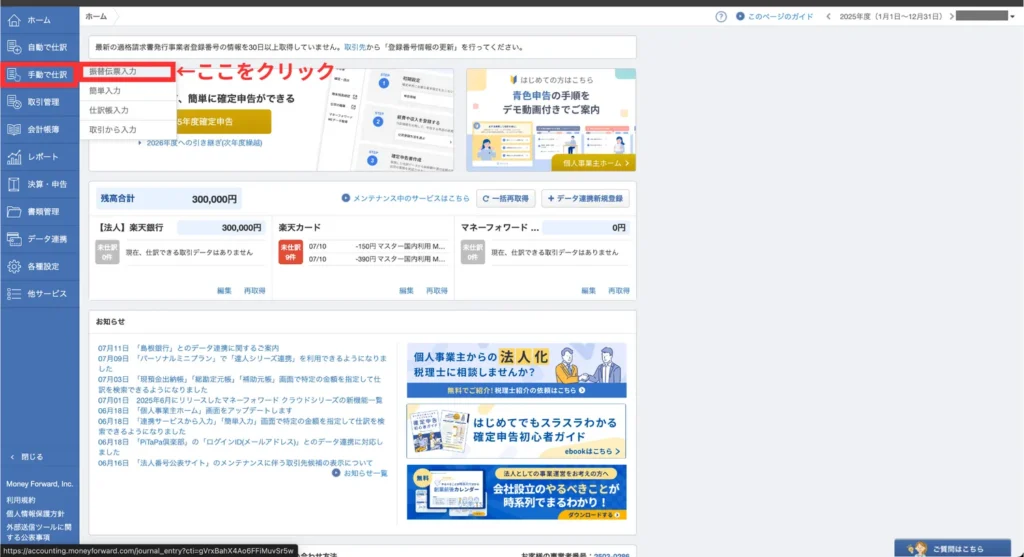Viewport: 1024px width, 557px height.
Task: Open 各種設定 gear icon
Action: (x=14, y=266)
